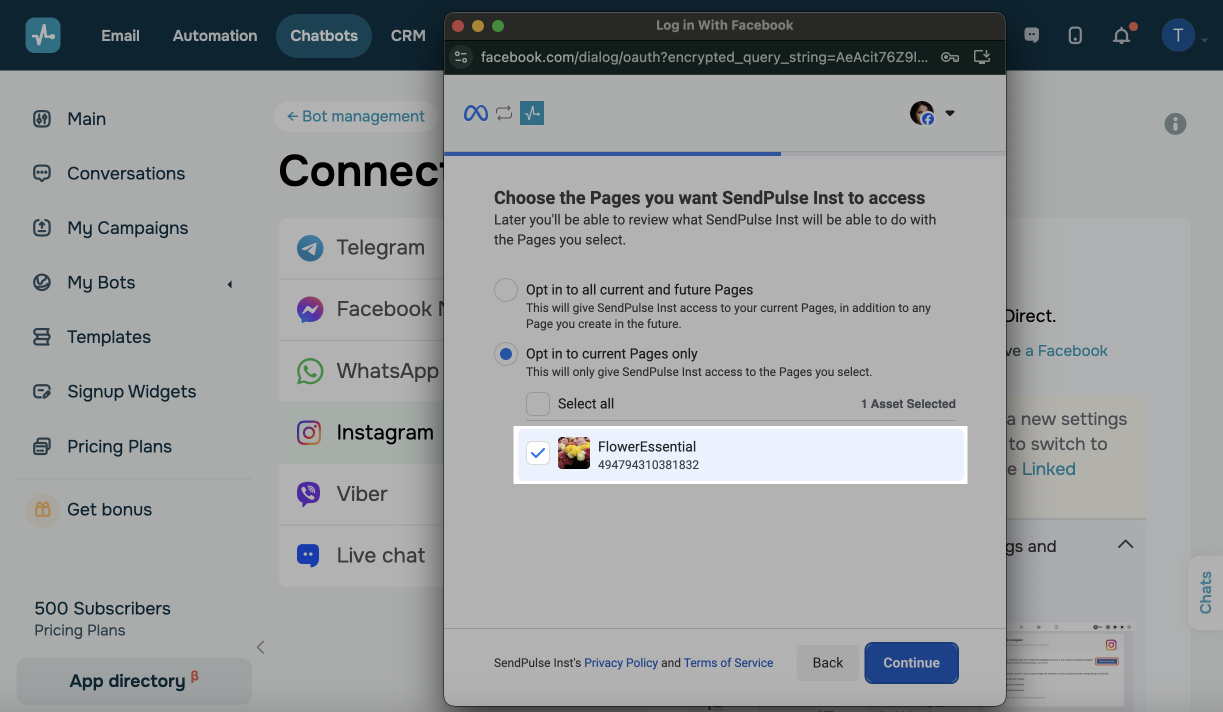Open Templates in sidebar

point(92,337)
